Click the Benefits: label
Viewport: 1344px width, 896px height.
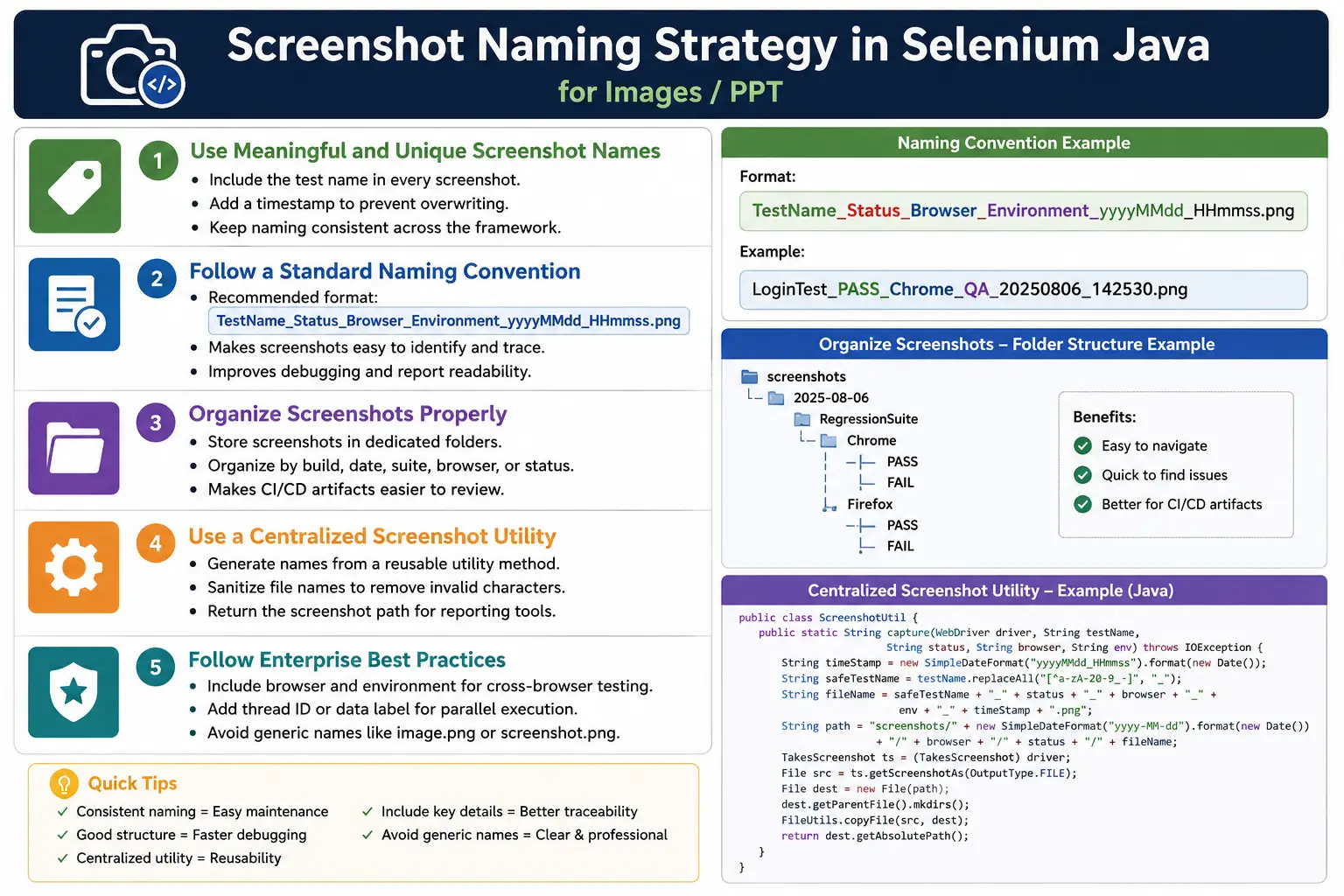(x=1105, y=417)
